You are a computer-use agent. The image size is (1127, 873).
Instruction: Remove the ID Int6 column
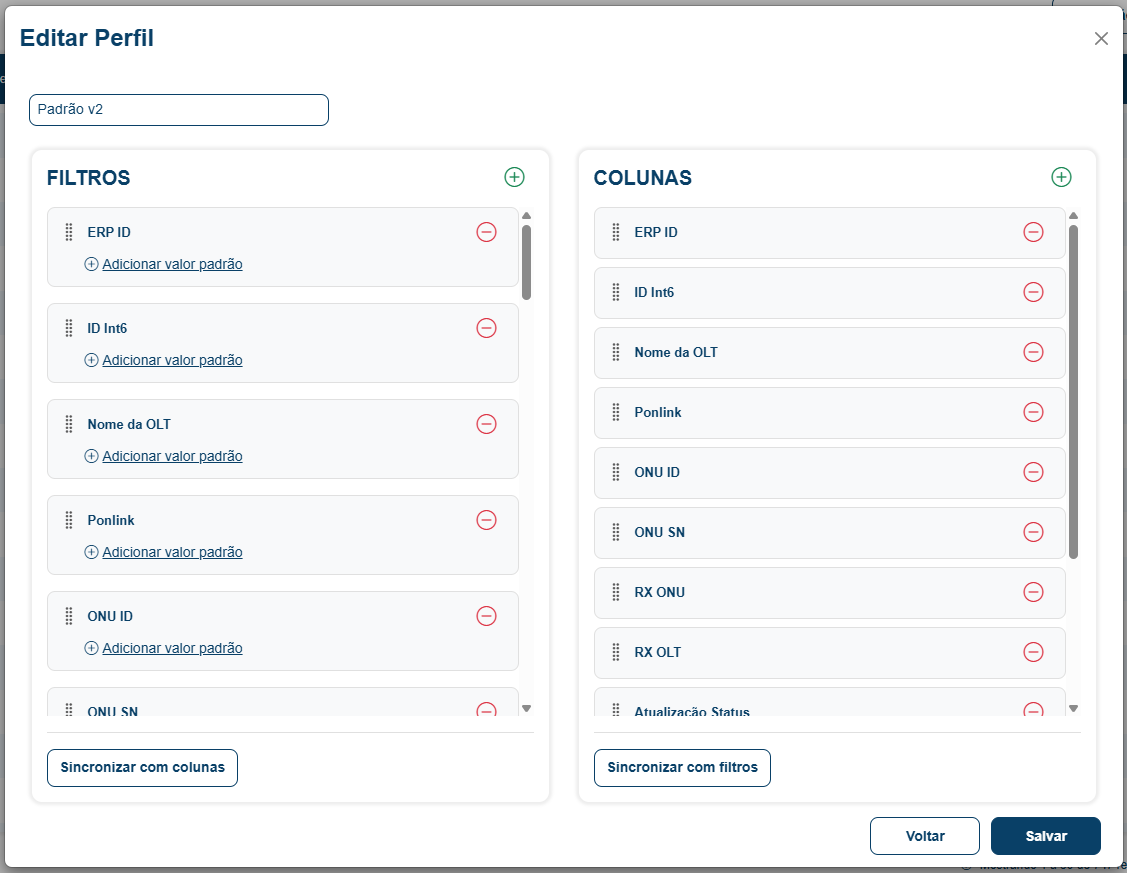(1034, 292)
